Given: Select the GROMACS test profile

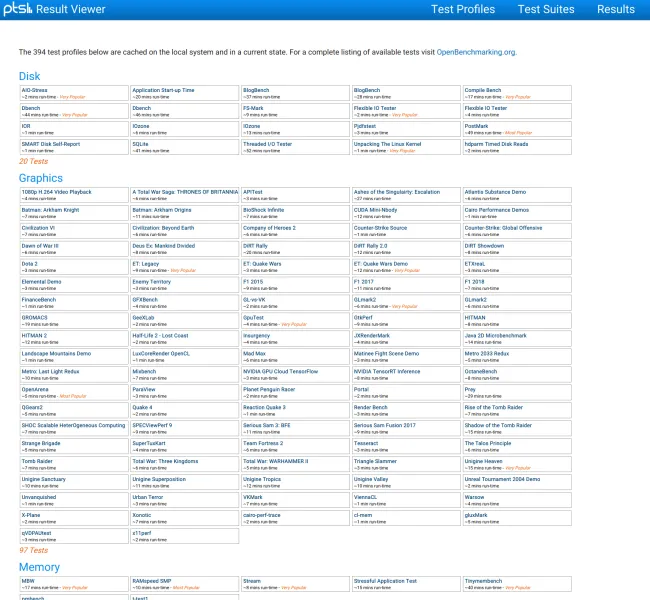Looking at the screenshot, I should tap(74, 321).
